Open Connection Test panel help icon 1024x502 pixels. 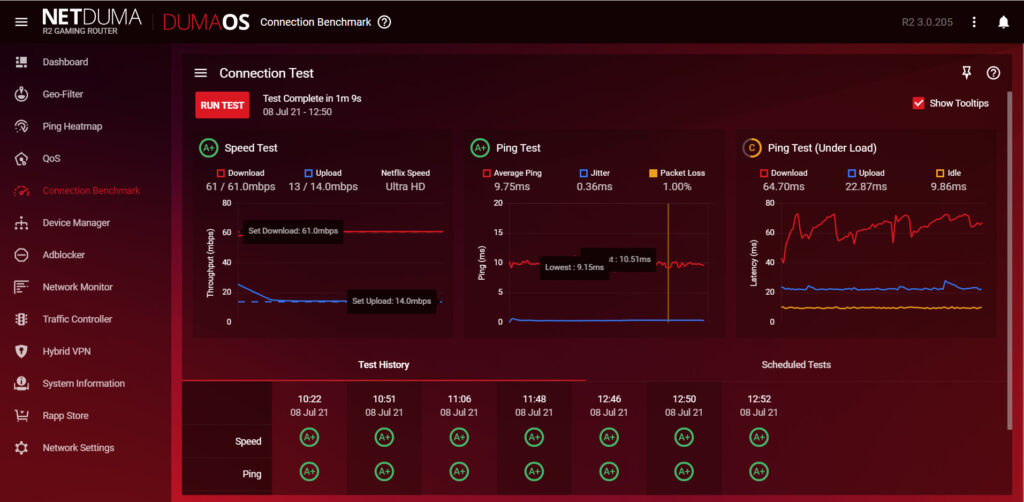(993, 73)
